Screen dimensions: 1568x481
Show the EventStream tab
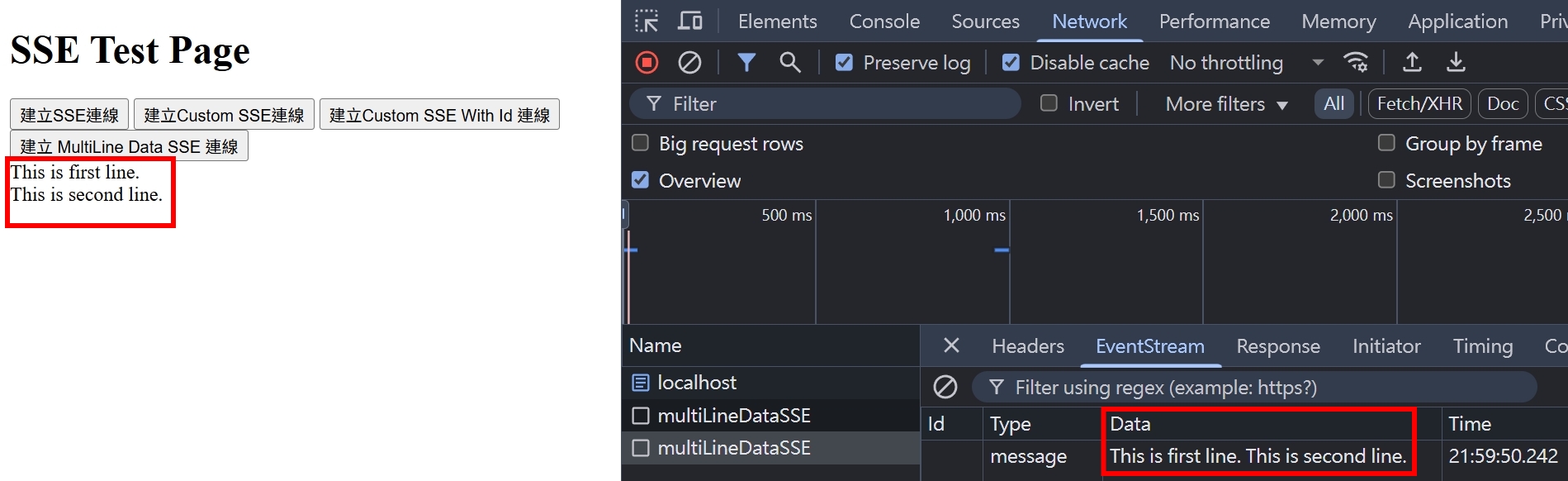(1149, 346)
